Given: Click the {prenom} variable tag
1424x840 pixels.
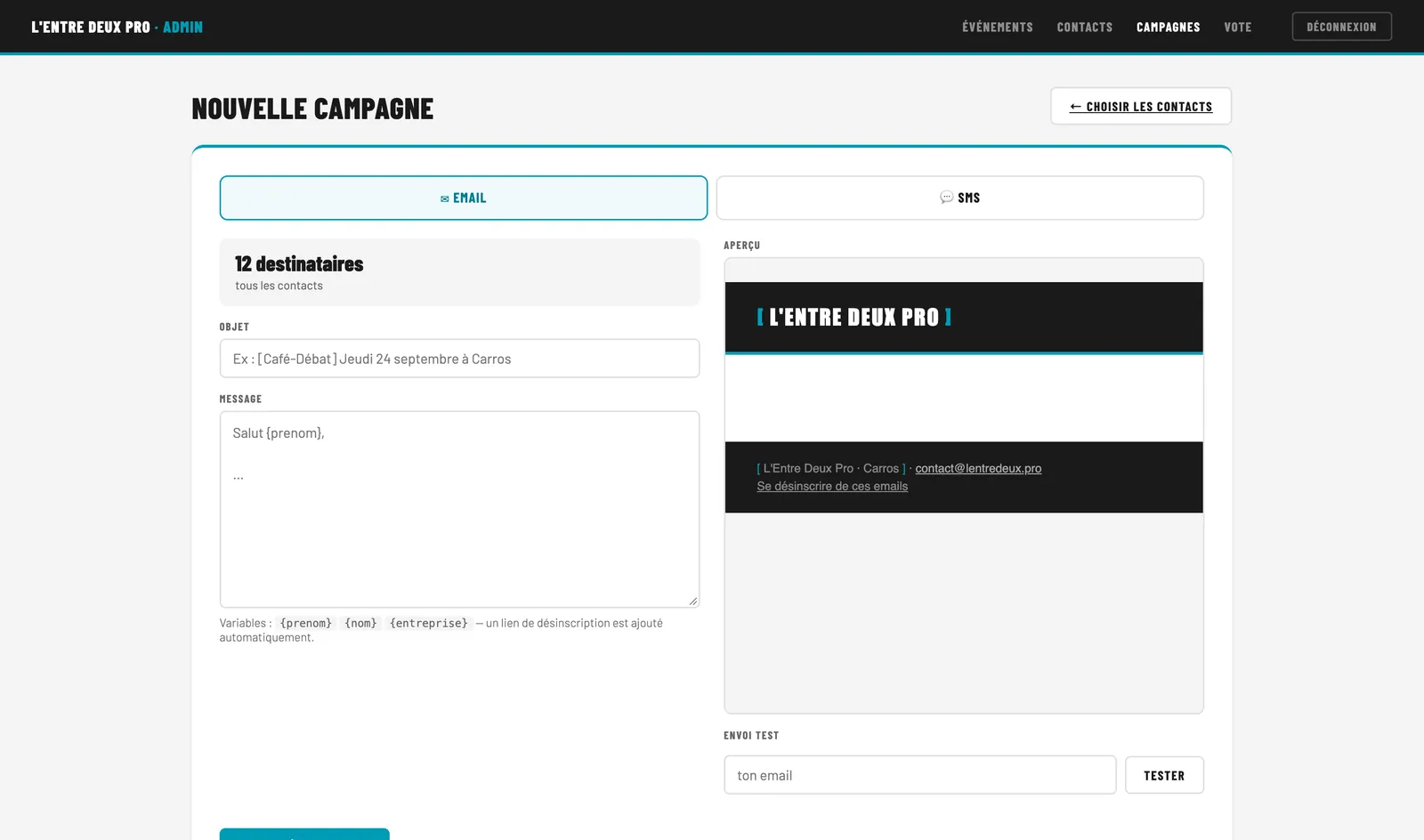Looking at the screenshot, I should tap(305, 623).
